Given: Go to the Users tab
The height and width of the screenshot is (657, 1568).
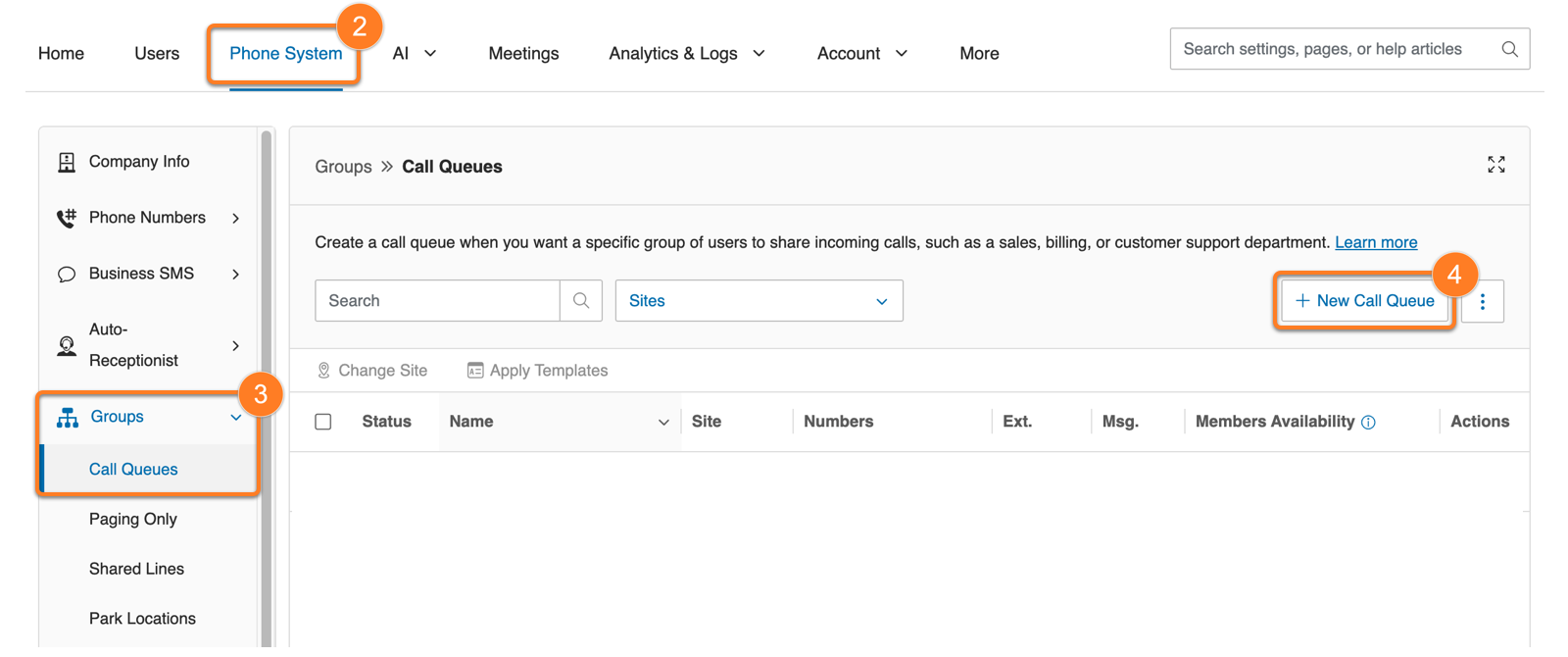Looking at the screenshot, I should point(157,54).
